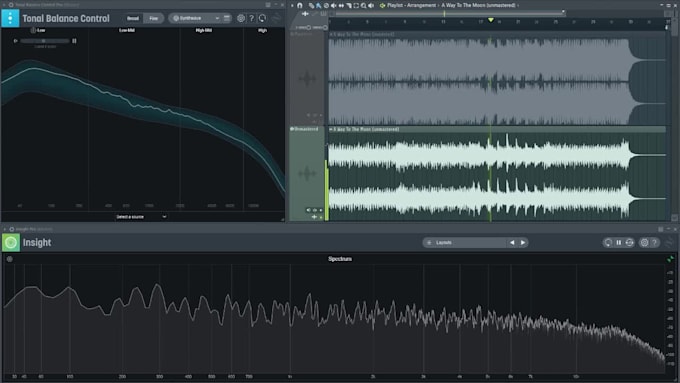This screenshot has height=383, width=680.
Task: Select the Playlist zoom tool
Action: pyautogui.click(x=363, y=6)
